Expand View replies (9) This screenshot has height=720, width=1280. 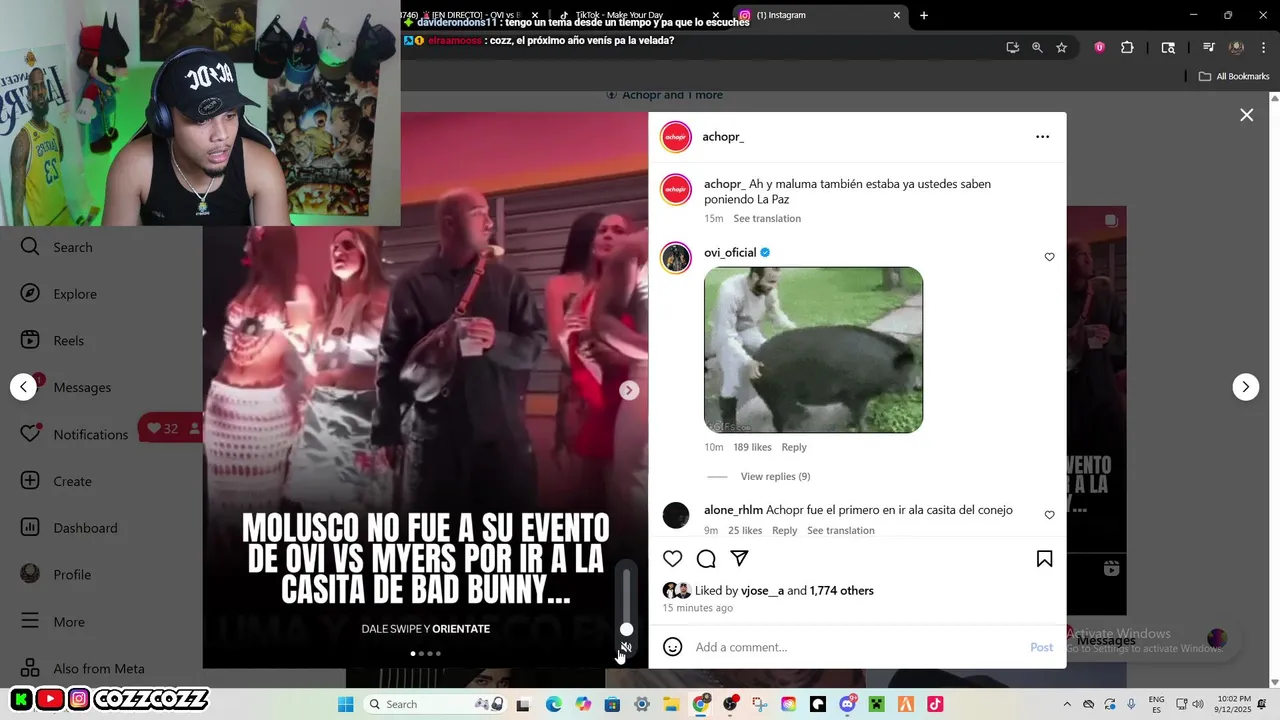coord(775,476)
